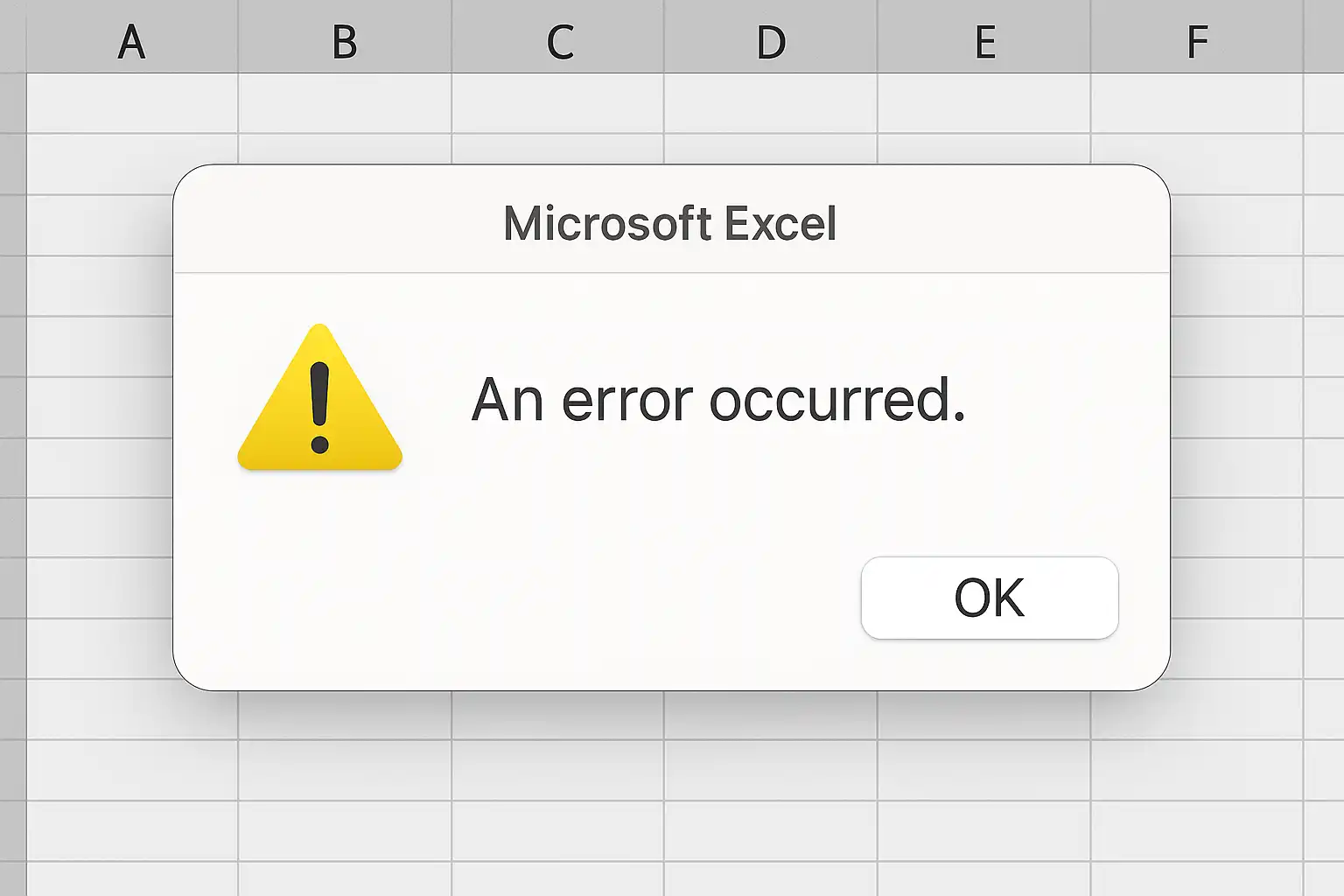1344x896 pixels.
Task: Select column B header
Action: coord(345,40)
